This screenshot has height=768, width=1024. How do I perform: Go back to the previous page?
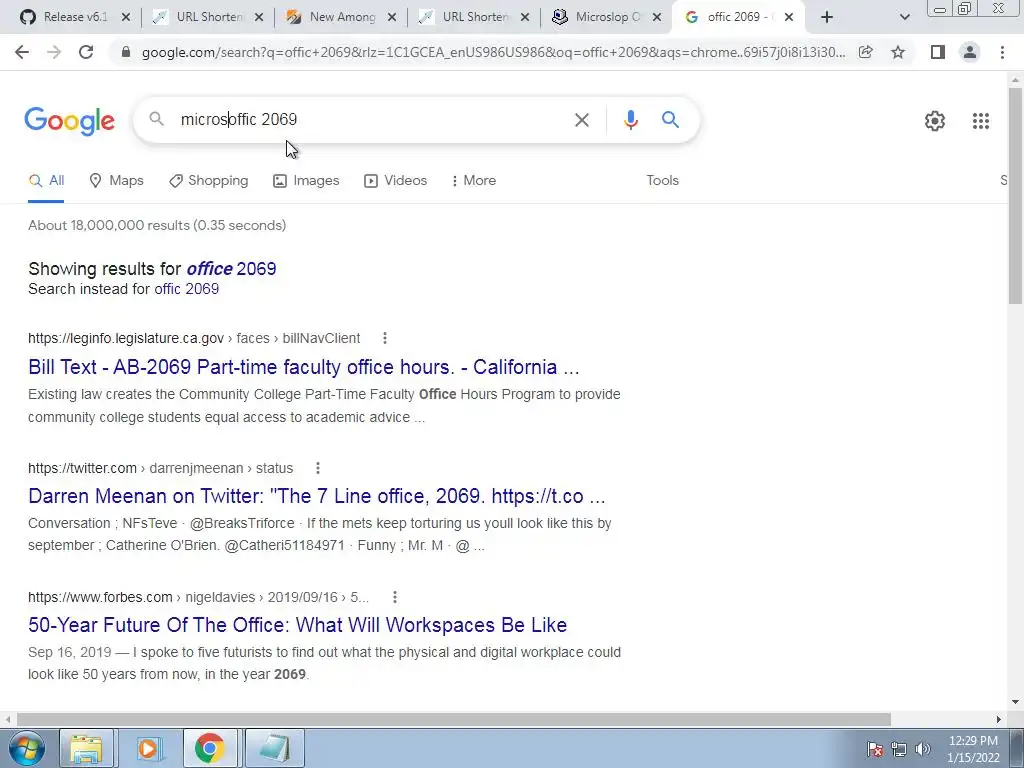22,52
